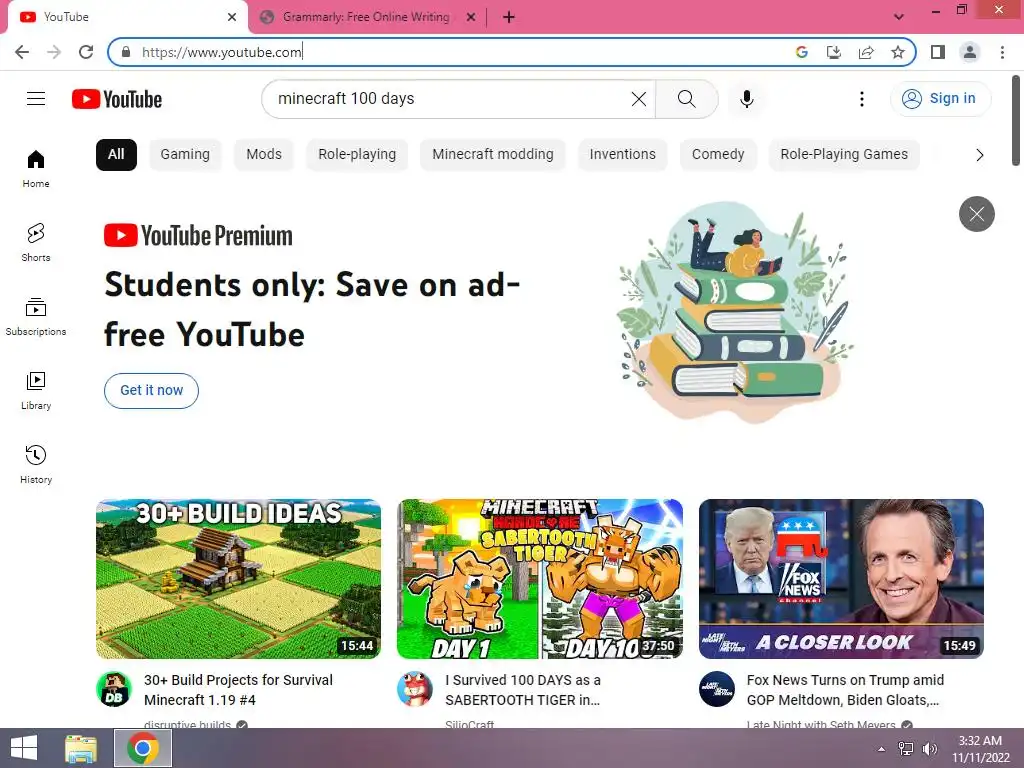Show hidden system tray icons
The width and height of the screenshot is (1024, 768).
[882, 749]
